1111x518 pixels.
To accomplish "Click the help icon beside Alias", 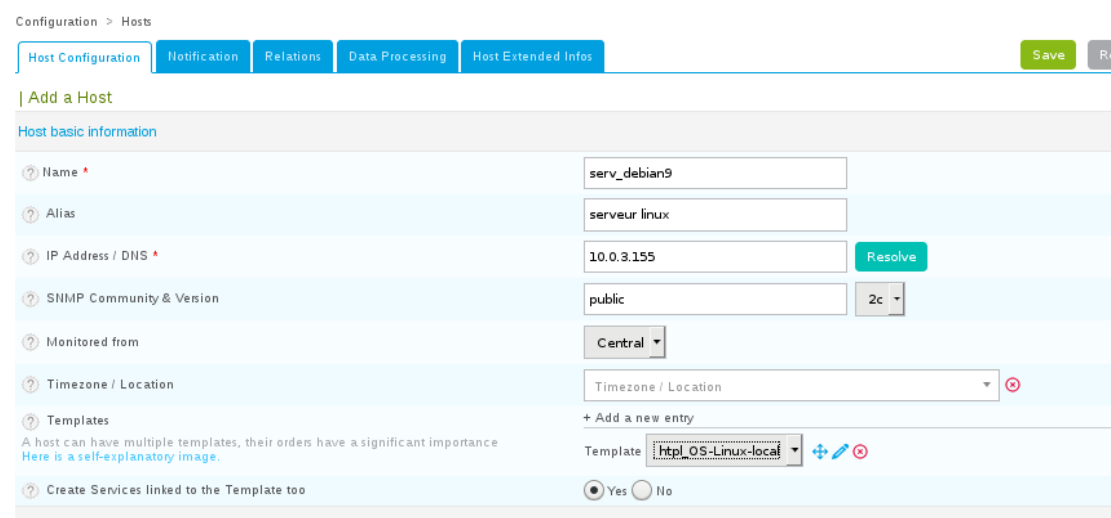I will 30,214.
